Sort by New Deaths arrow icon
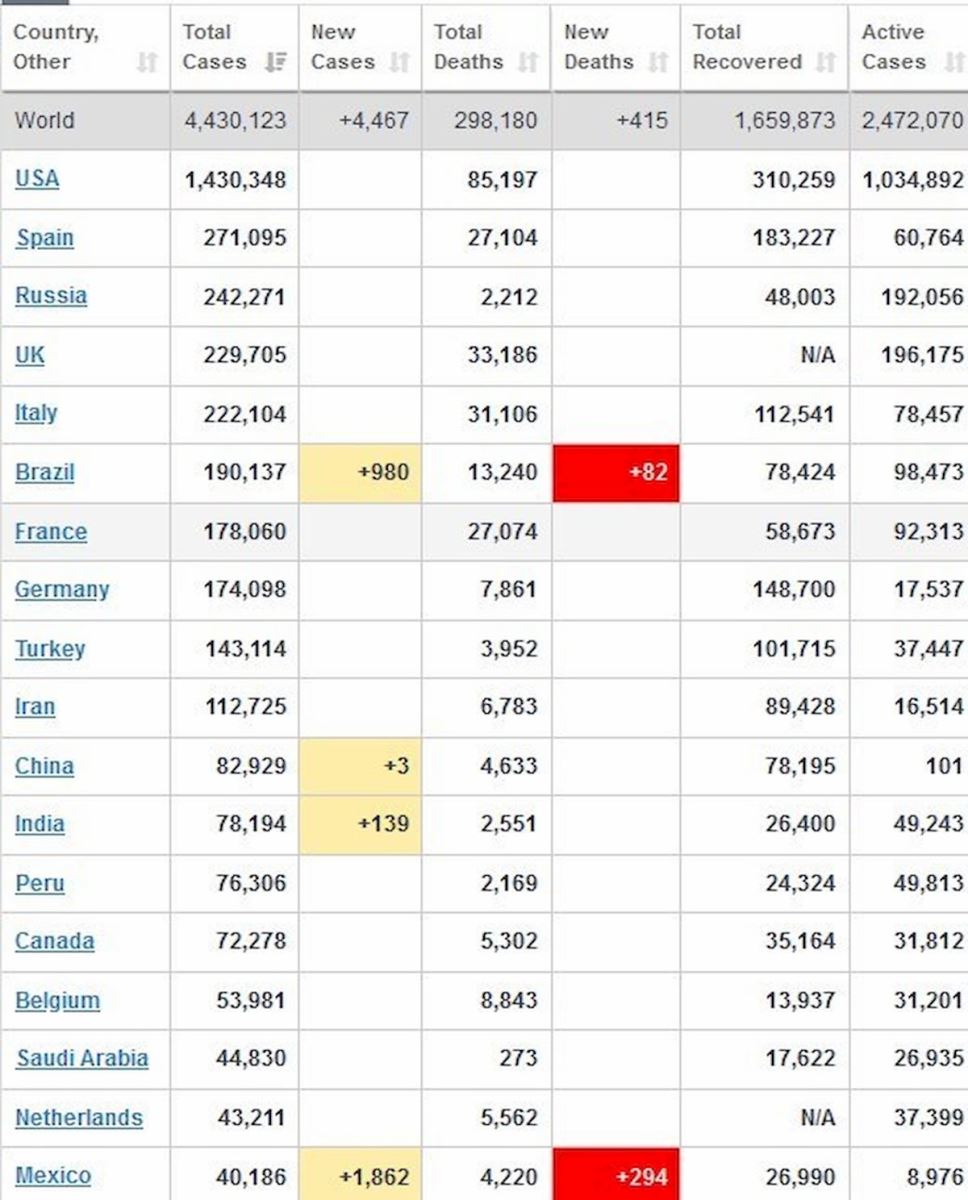968x1200 pixels. click(x=657, y=62)
